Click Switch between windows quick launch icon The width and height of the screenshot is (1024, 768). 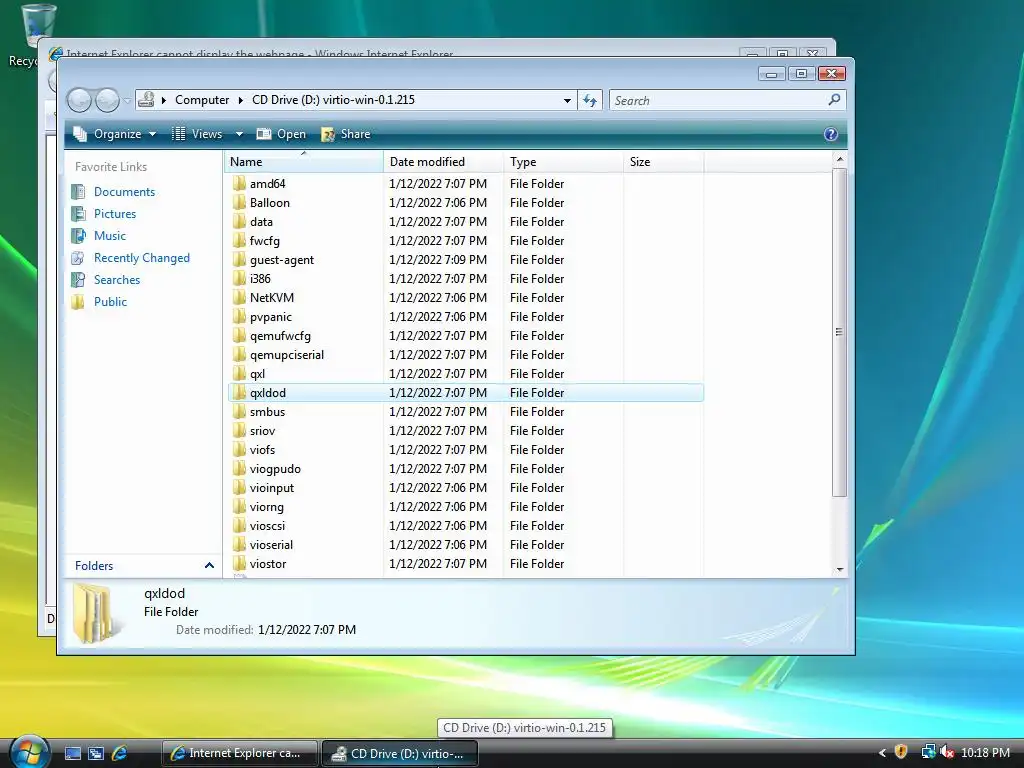coord(95,753)
